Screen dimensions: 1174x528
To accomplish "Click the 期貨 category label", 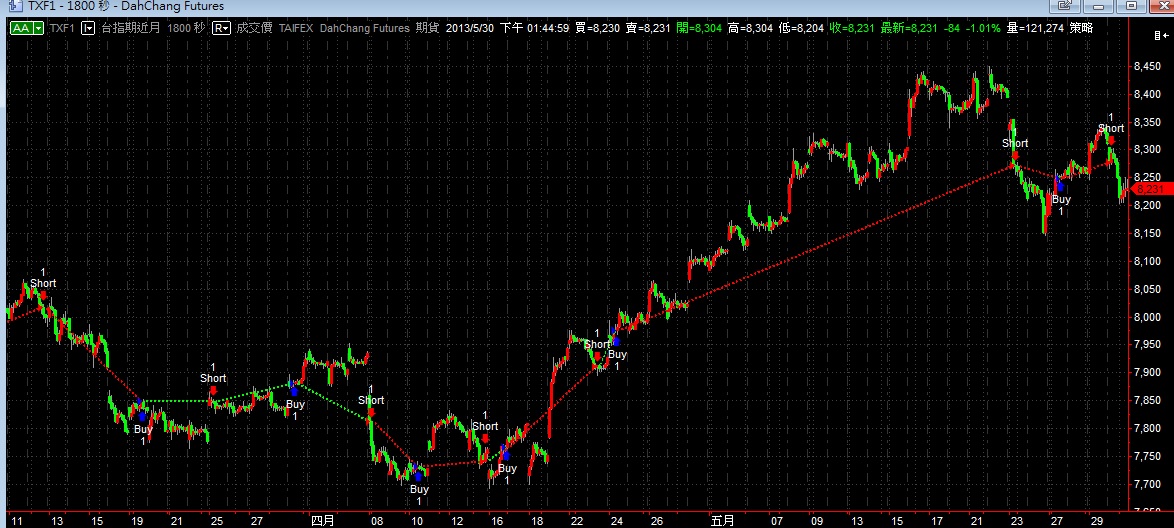I will point(427,28).
